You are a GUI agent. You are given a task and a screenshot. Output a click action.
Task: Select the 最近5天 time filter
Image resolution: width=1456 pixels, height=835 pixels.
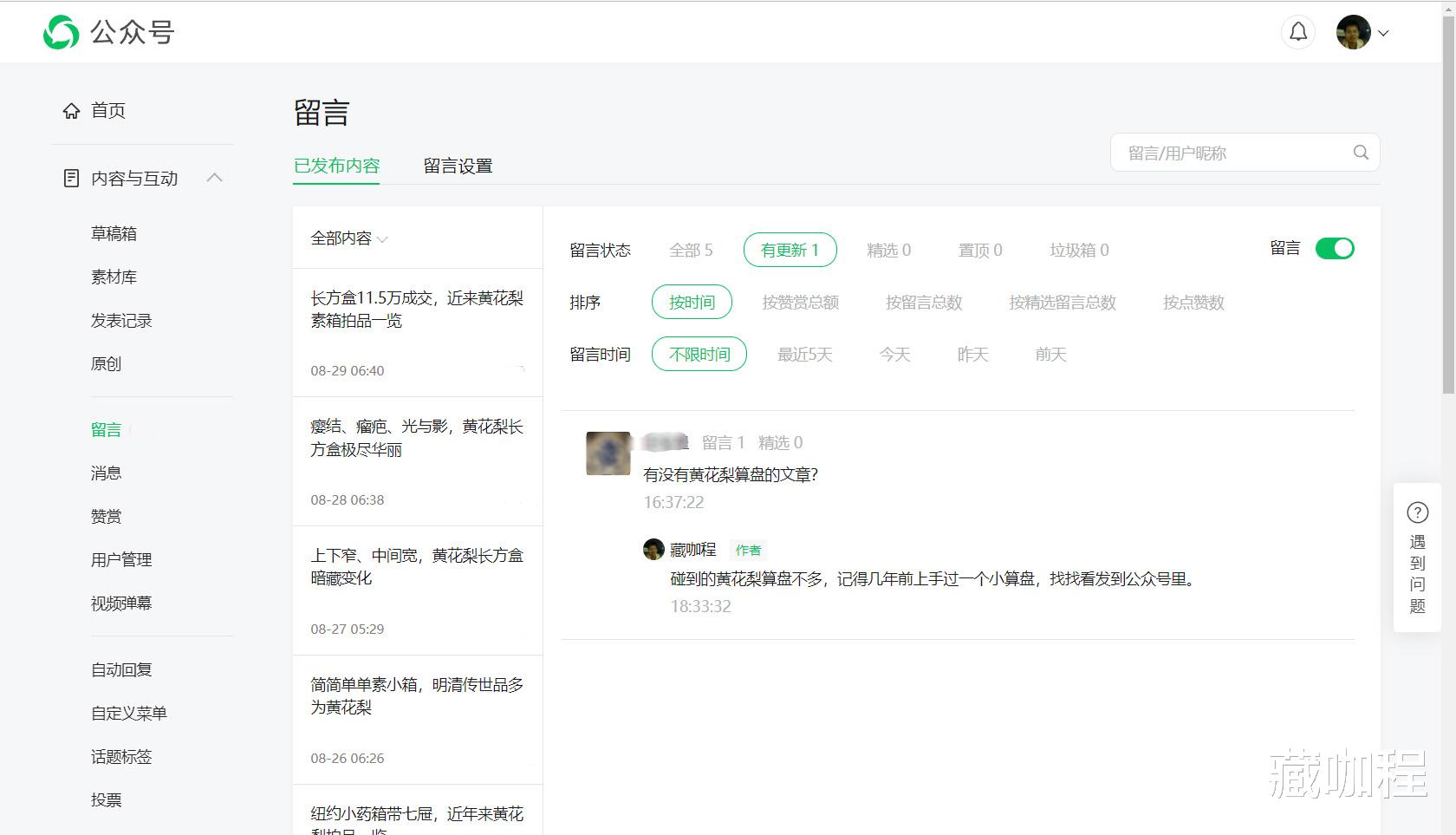805,354
